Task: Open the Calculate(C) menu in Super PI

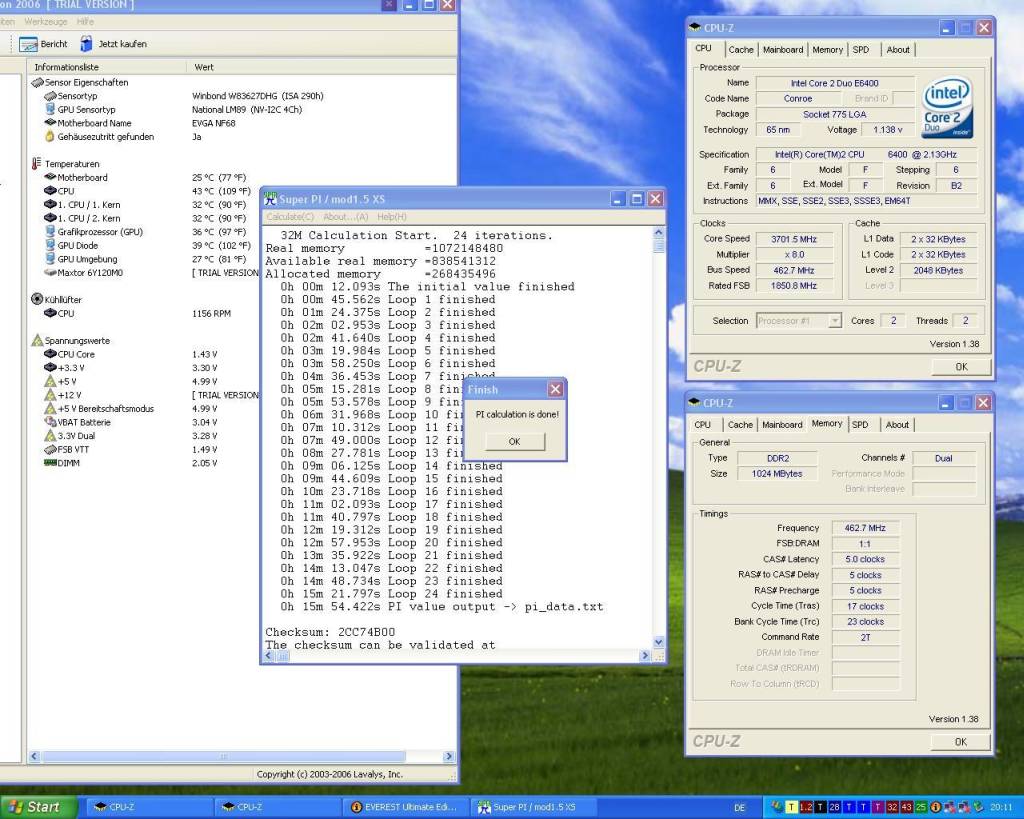Action: pyautogui.click(x=290, y=217)
